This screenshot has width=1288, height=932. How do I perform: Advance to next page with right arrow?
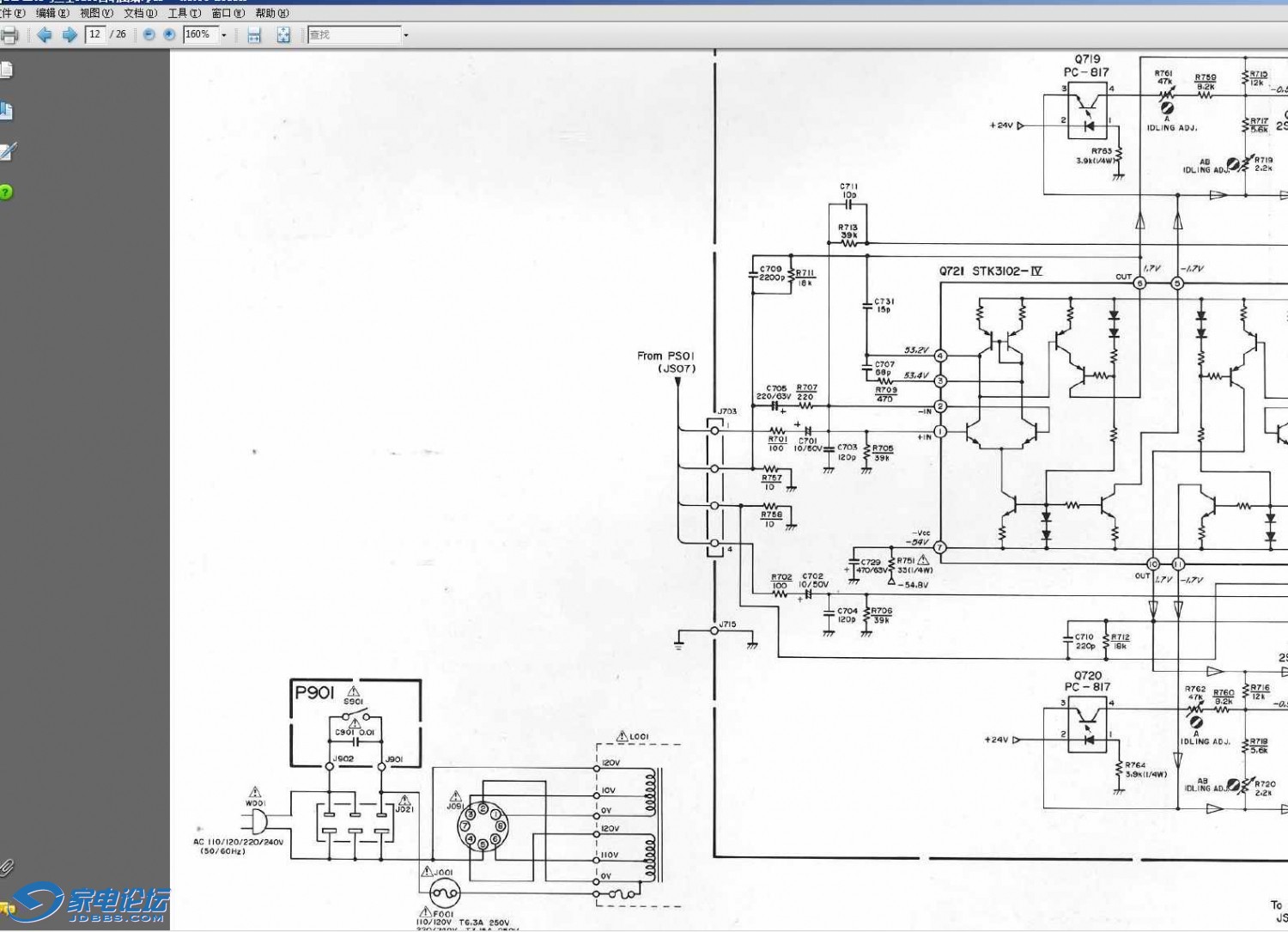click(70, 35)
